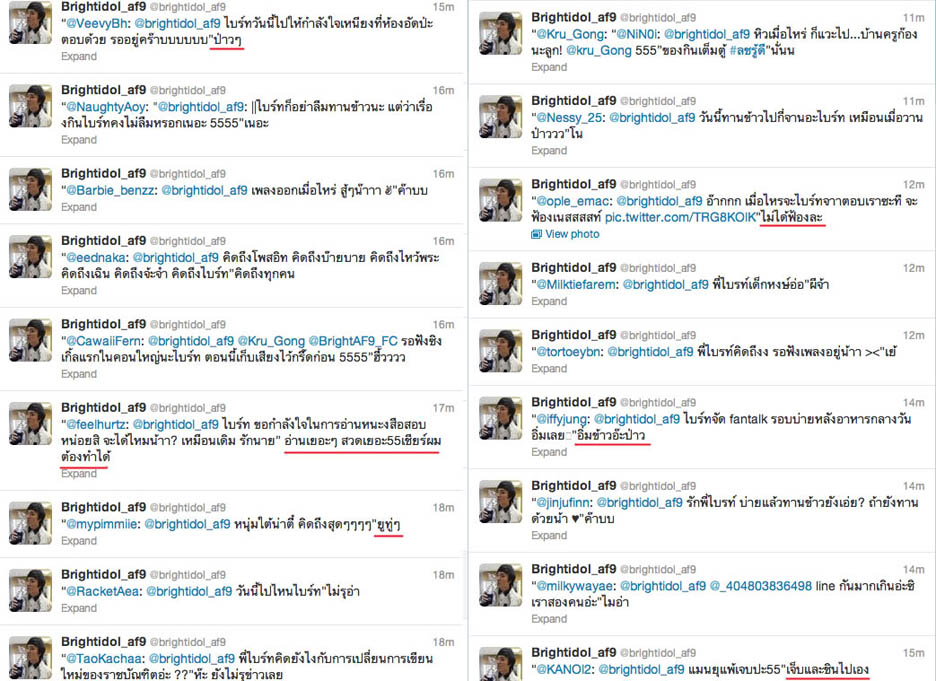Click the View photo picture icon
The height and width of the screenshot is (681, 936).
point(536,235)
